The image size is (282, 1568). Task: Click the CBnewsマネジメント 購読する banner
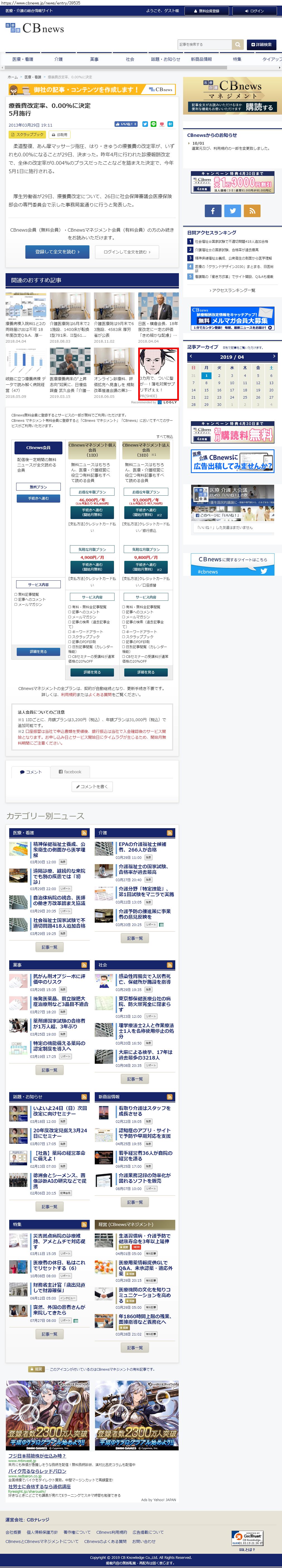pyautogui.click(x=232, y=96)
